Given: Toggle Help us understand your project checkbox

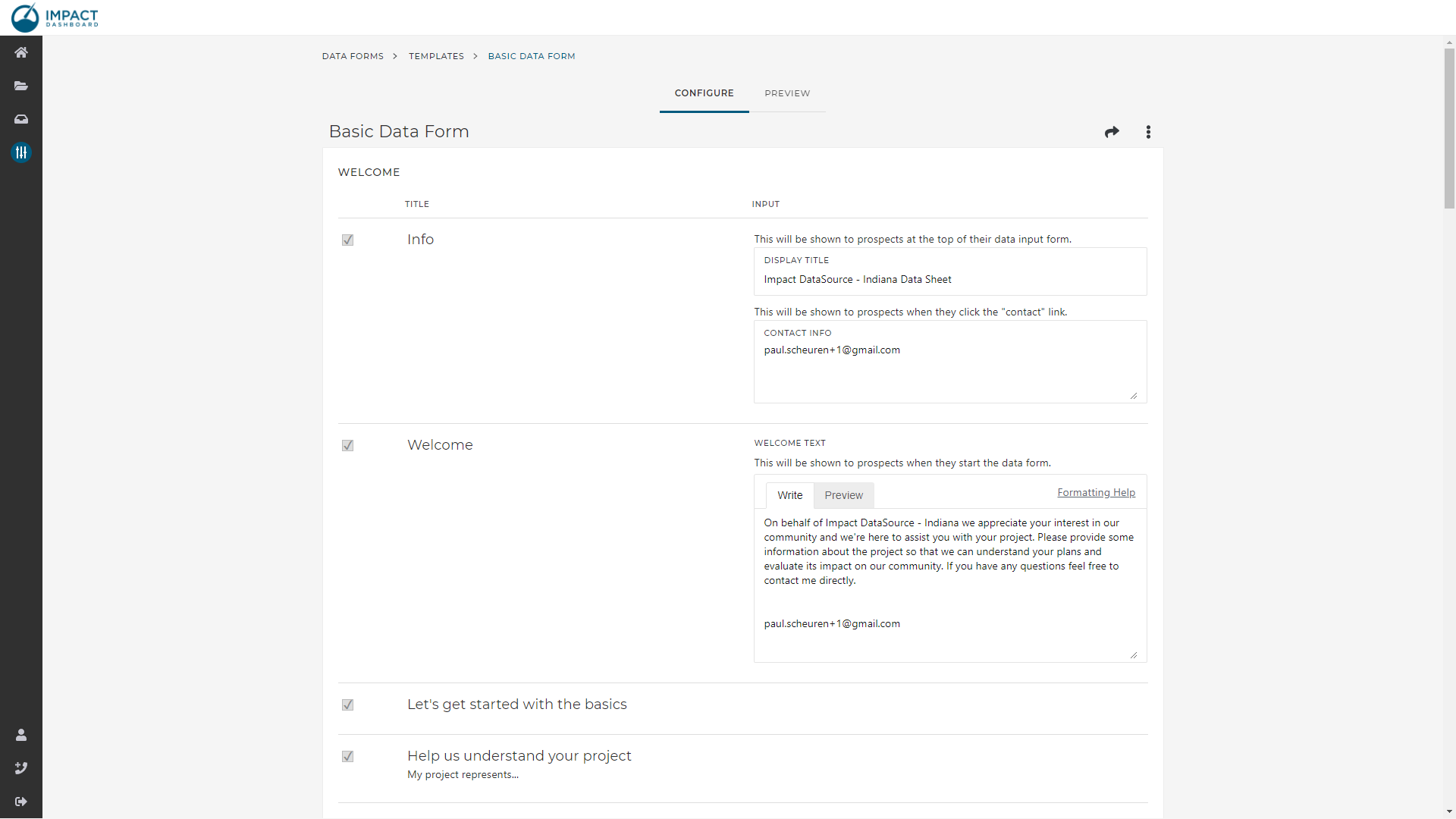Looking at the screenshot, I should click(347, 757).
